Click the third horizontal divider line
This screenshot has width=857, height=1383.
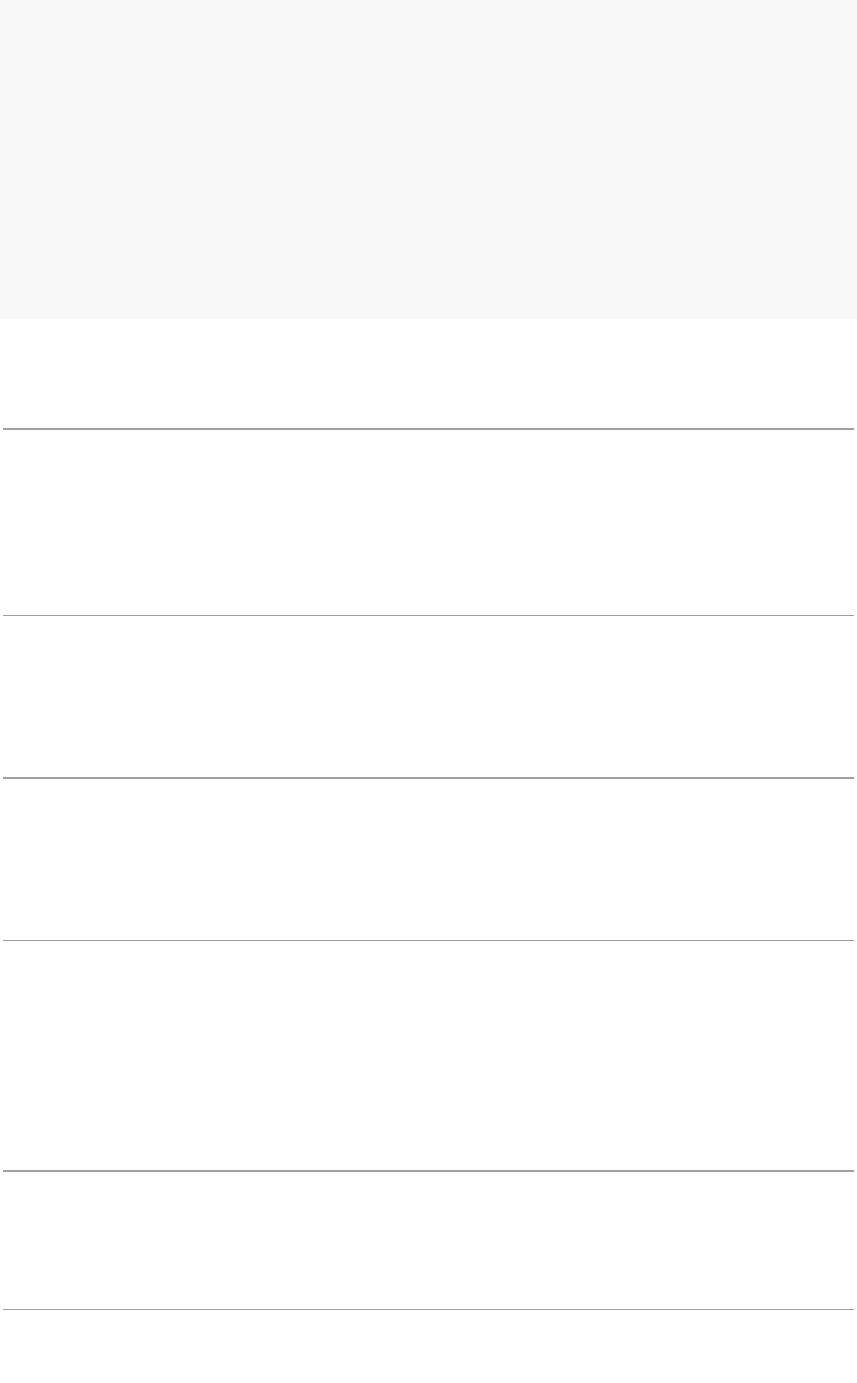coord(428,777)
